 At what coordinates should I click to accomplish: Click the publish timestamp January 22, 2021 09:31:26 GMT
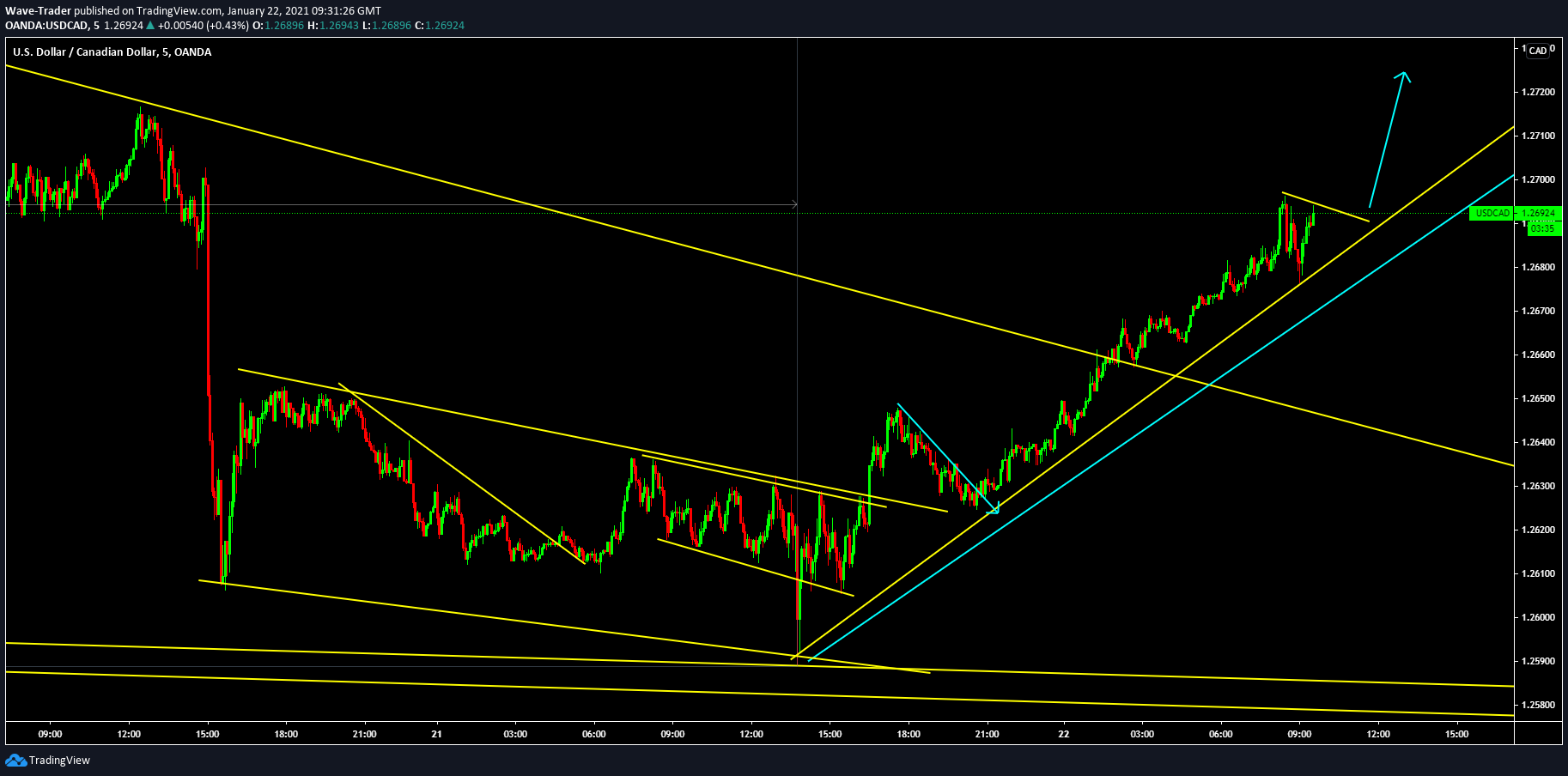tap(304, 10)
